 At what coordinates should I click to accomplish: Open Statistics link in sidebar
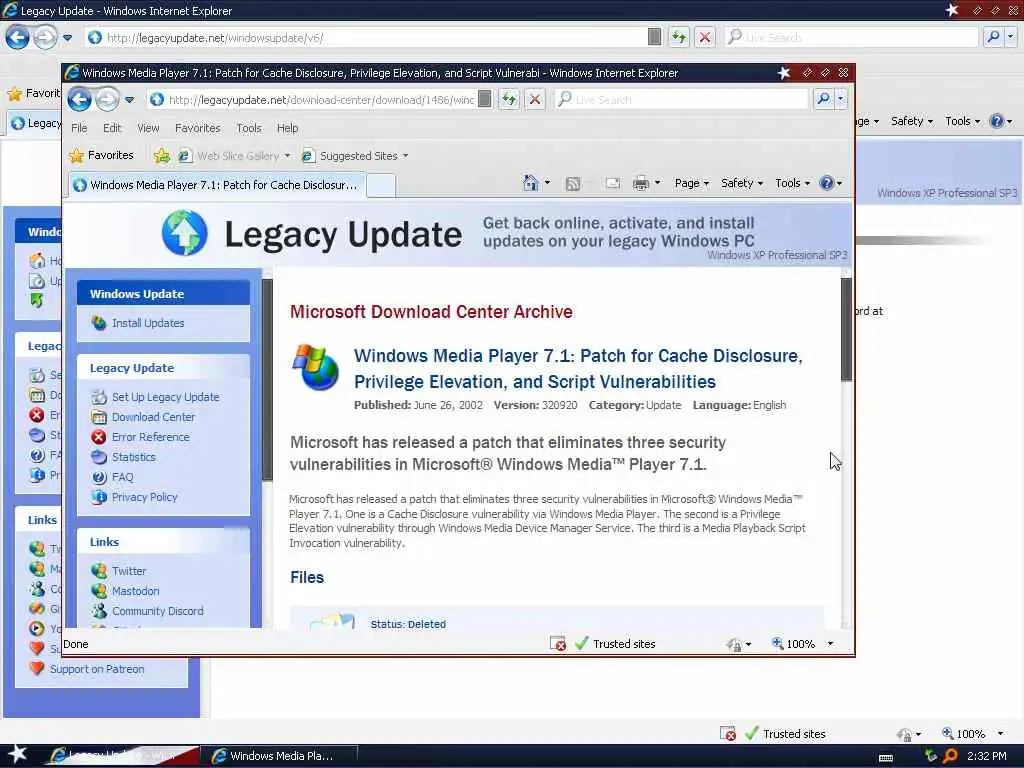[133, 457]
